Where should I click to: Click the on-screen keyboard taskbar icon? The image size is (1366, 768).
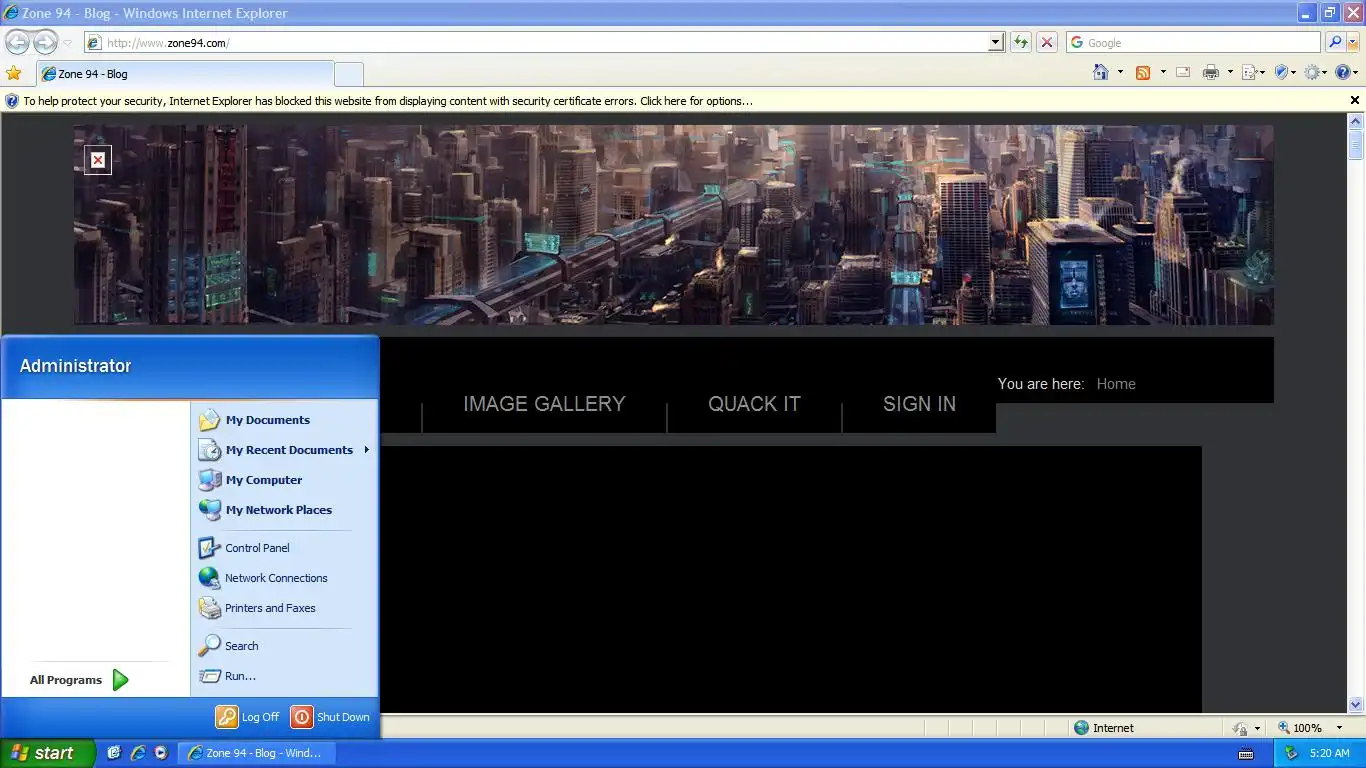(1246, 753)
